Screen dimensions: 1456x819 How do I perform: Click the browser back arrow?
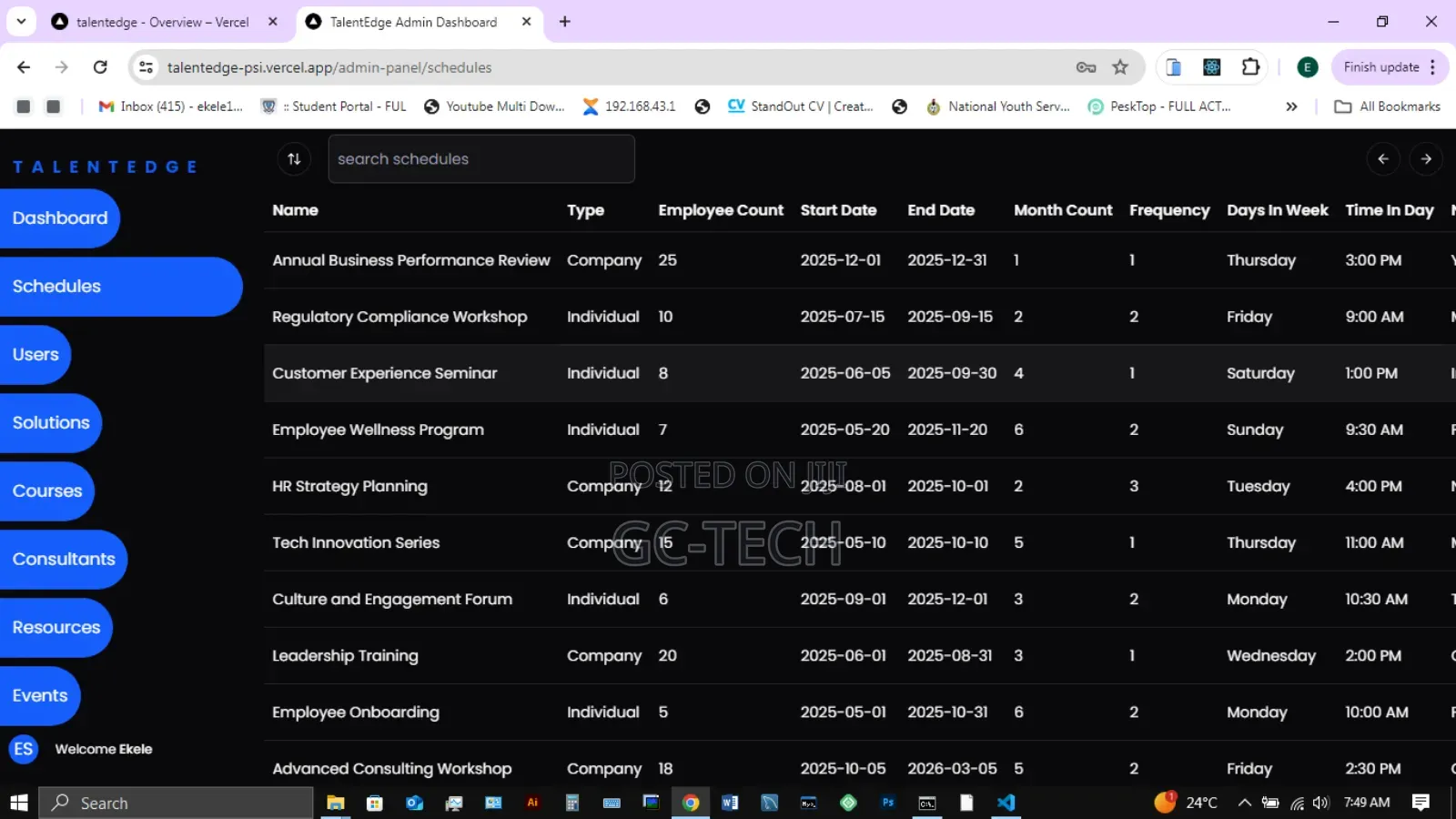[24, 67]
